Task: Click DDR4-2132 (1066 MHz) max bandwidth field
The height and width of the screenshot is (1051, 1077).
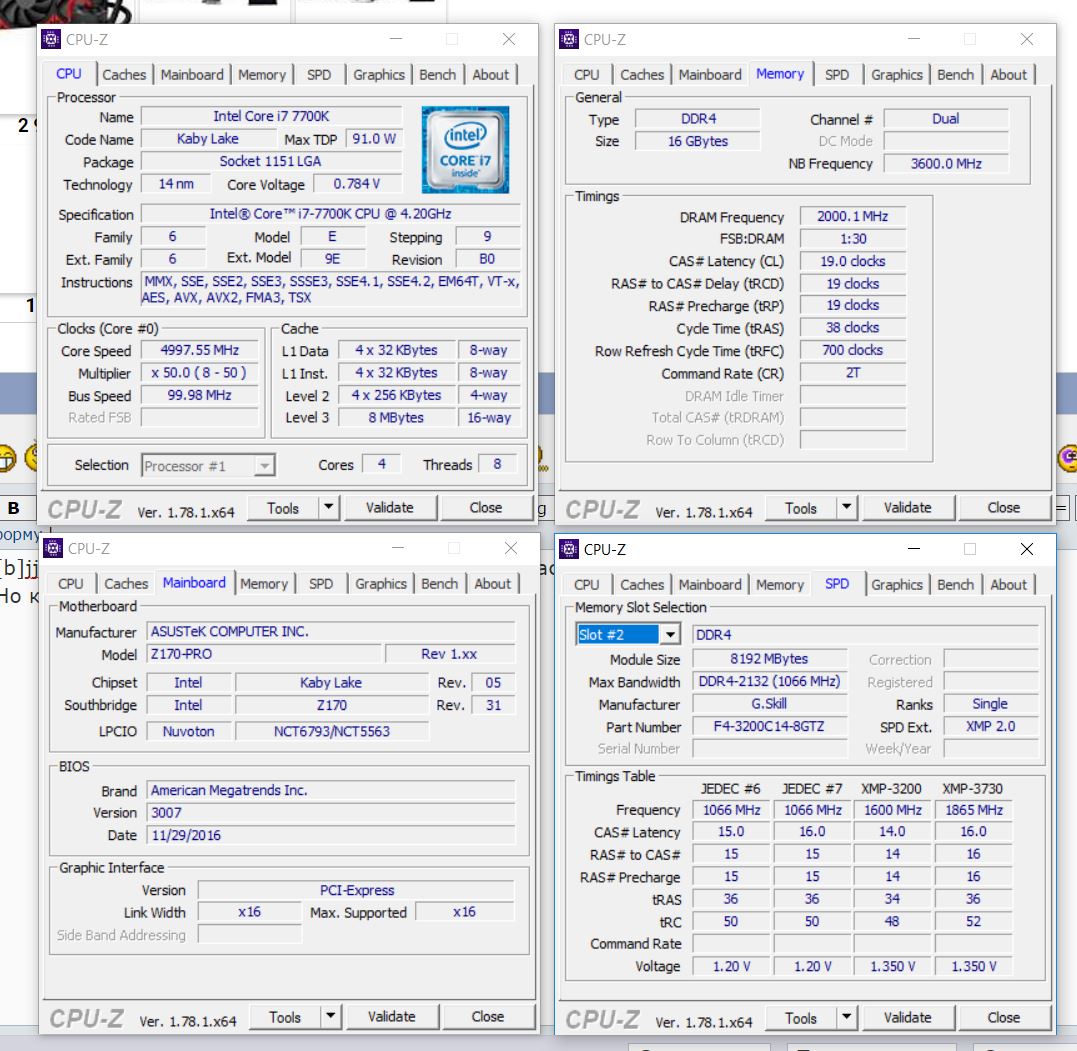Action: [769, 681]
